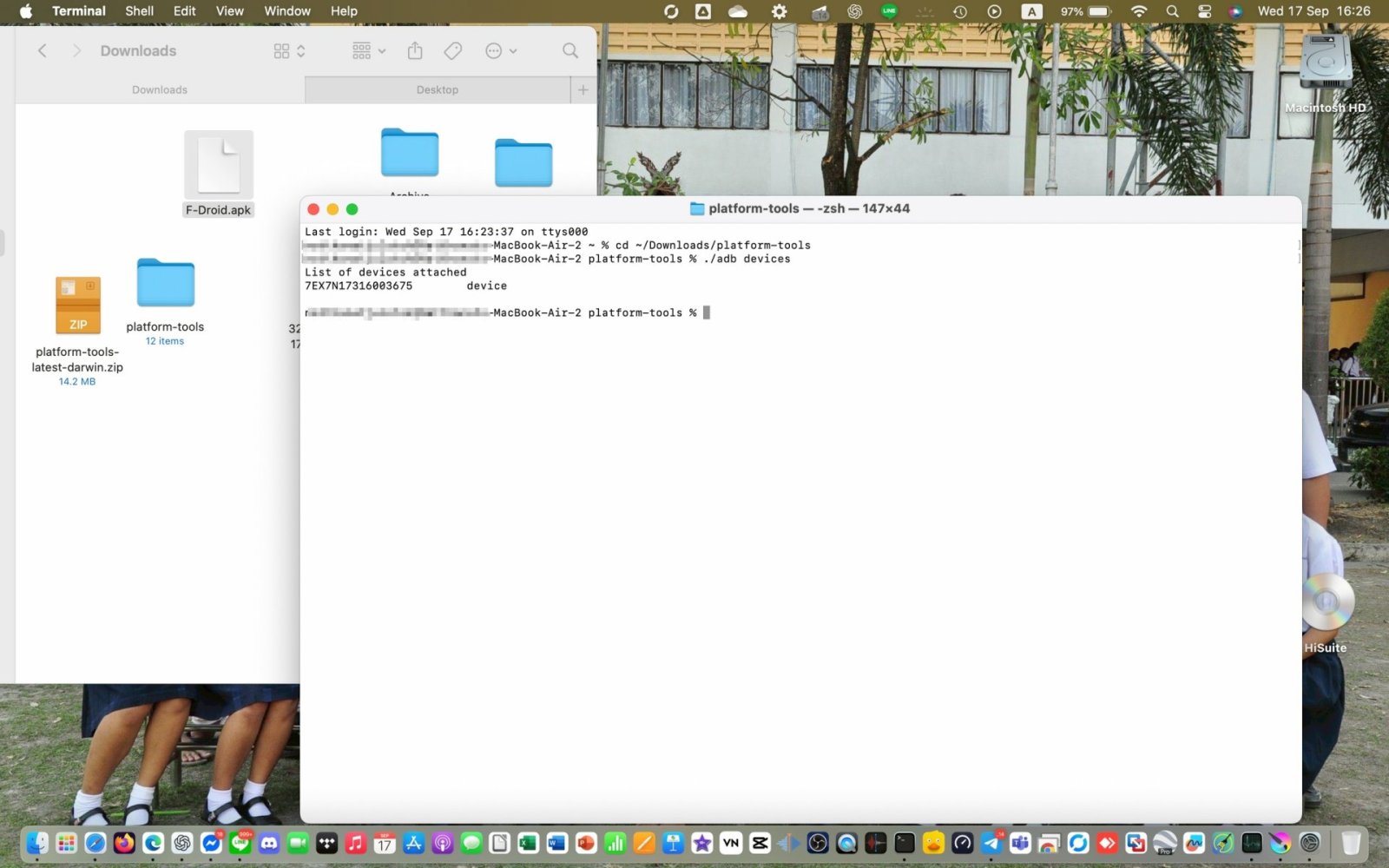The width and height of the screenshot is (1389, 868).
Task: Switch input source via the A icon
Action: pyautogui.click(x=1031, y=11)
